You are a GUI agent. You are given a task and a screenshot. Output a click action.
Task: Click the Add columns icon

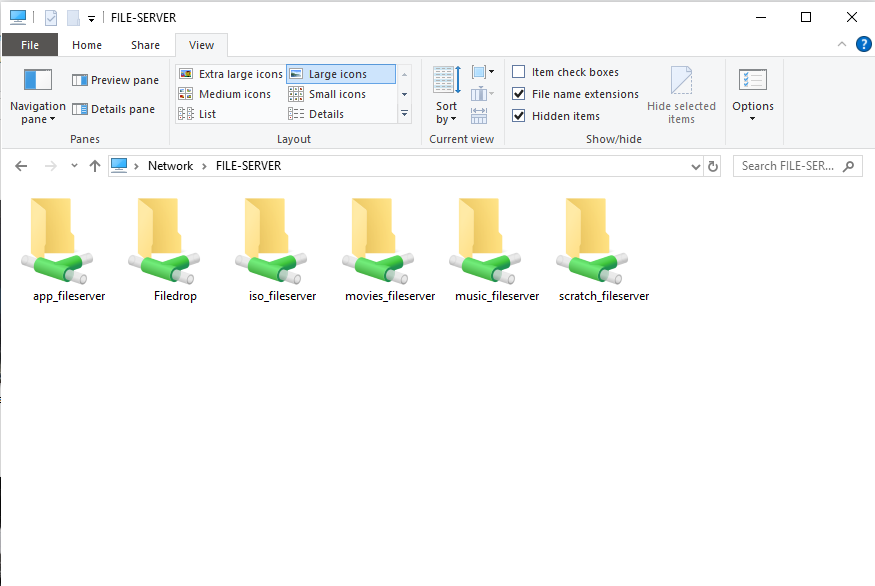(x=483, y=94)
